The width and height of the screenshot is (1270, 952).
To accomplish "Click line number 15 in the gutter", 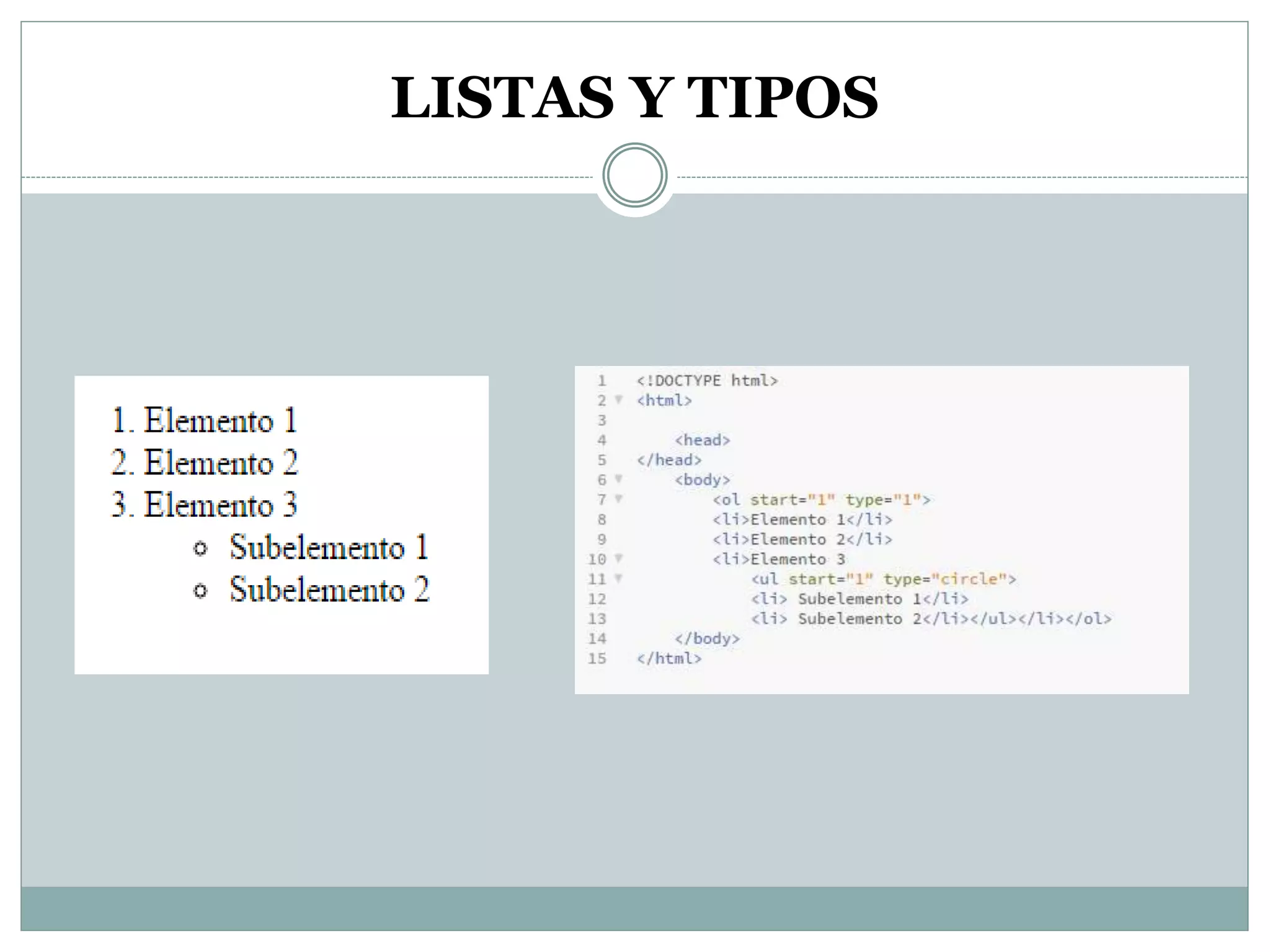I will tap(597, 658).
